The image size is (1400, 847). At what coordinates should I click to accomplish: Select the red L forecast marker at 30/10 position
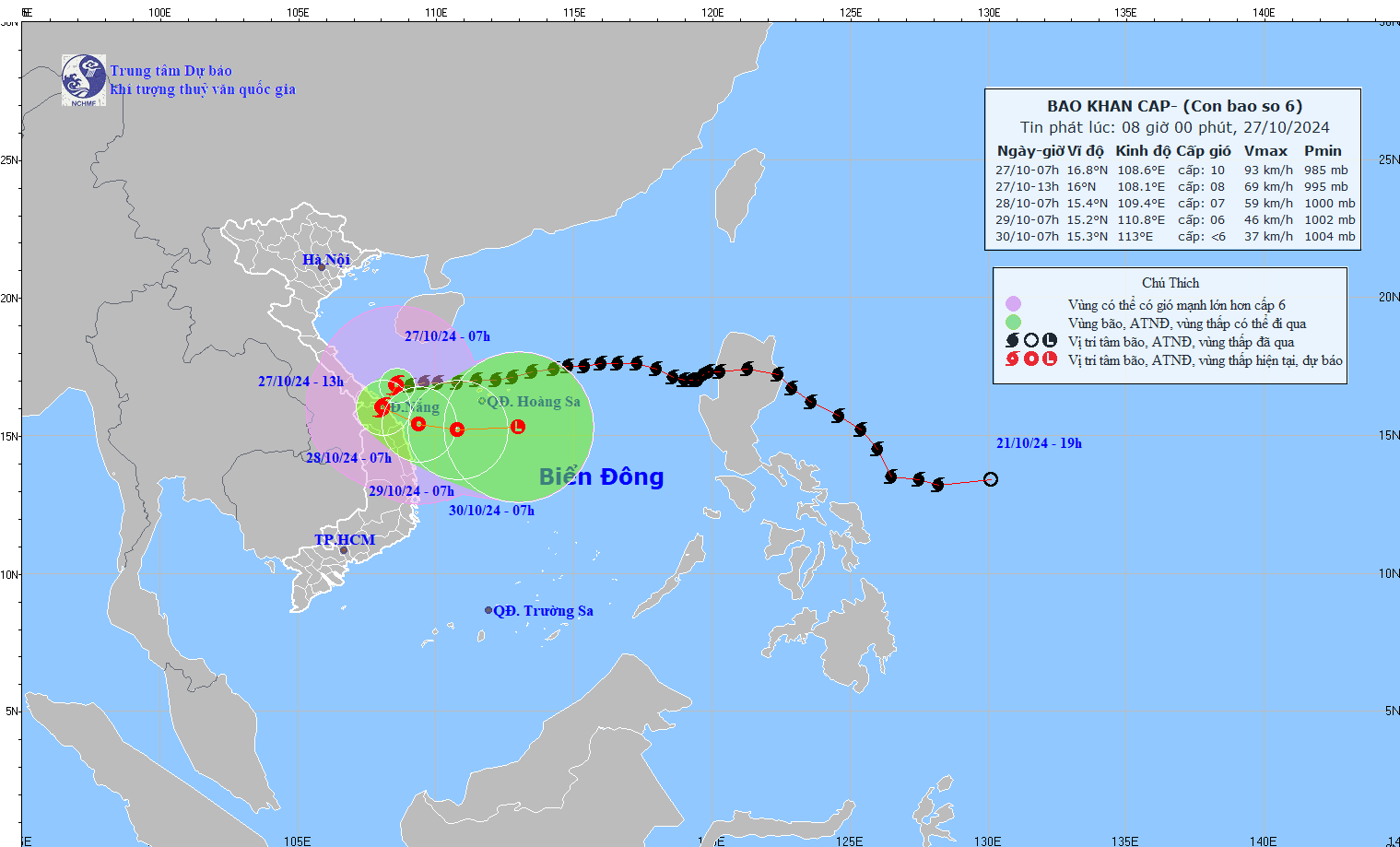(x=518, y=426)
